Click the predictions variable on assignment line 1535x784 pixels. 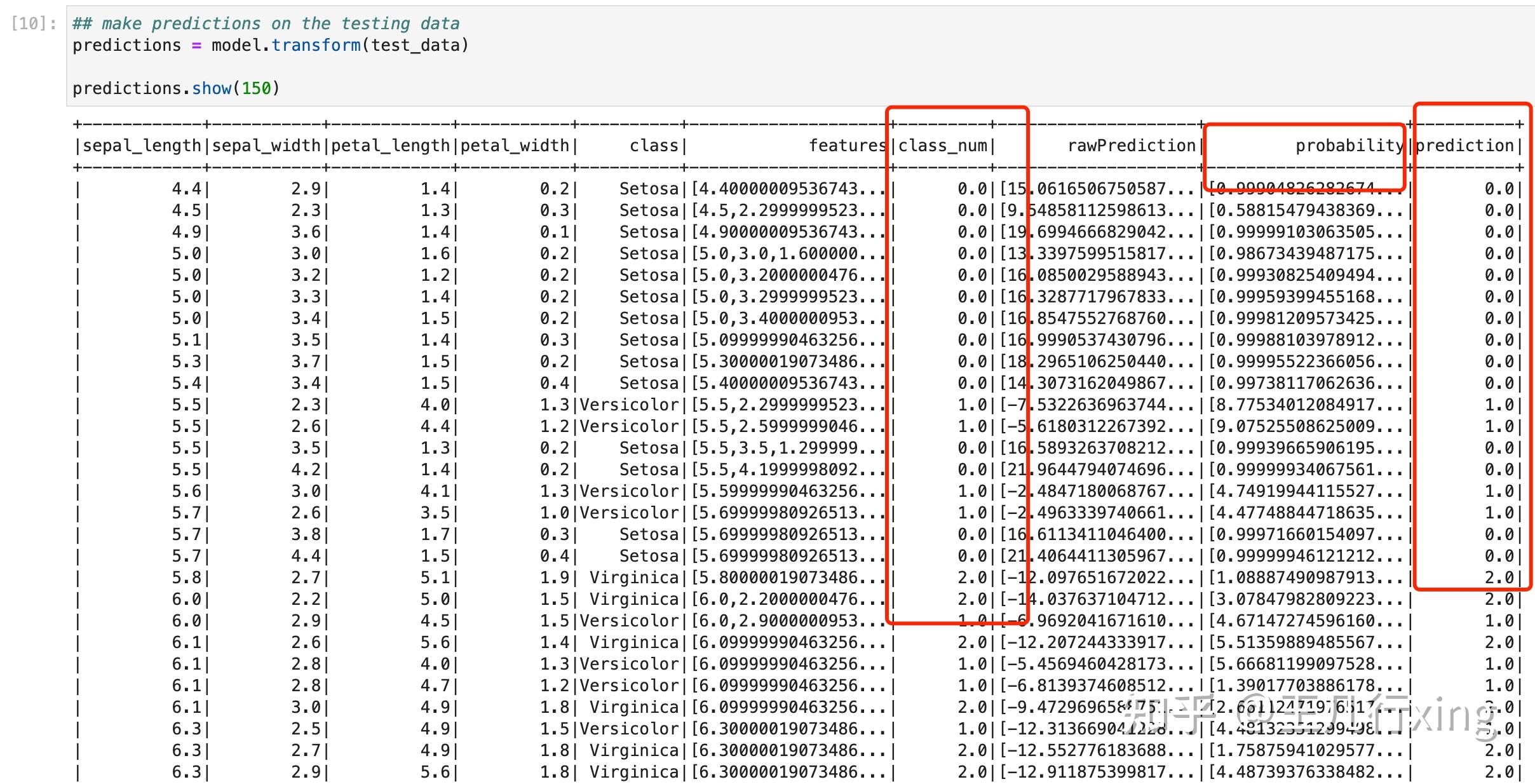pos(126,45)
